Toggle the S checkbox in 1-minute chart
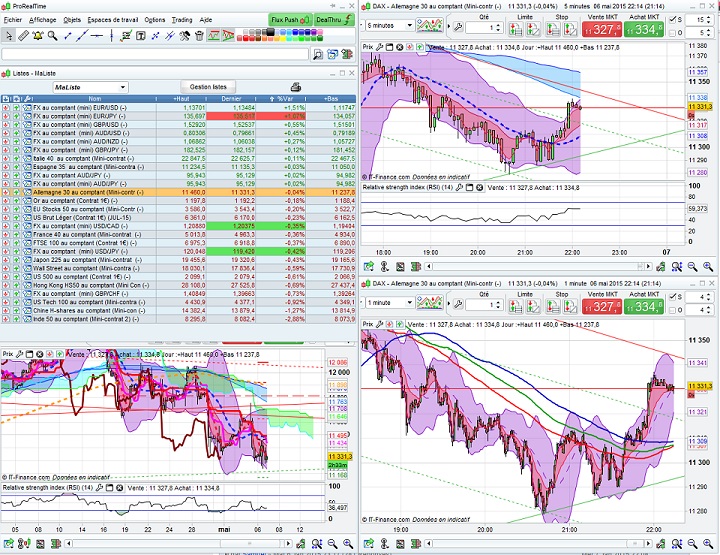 (x=673, y=297)
